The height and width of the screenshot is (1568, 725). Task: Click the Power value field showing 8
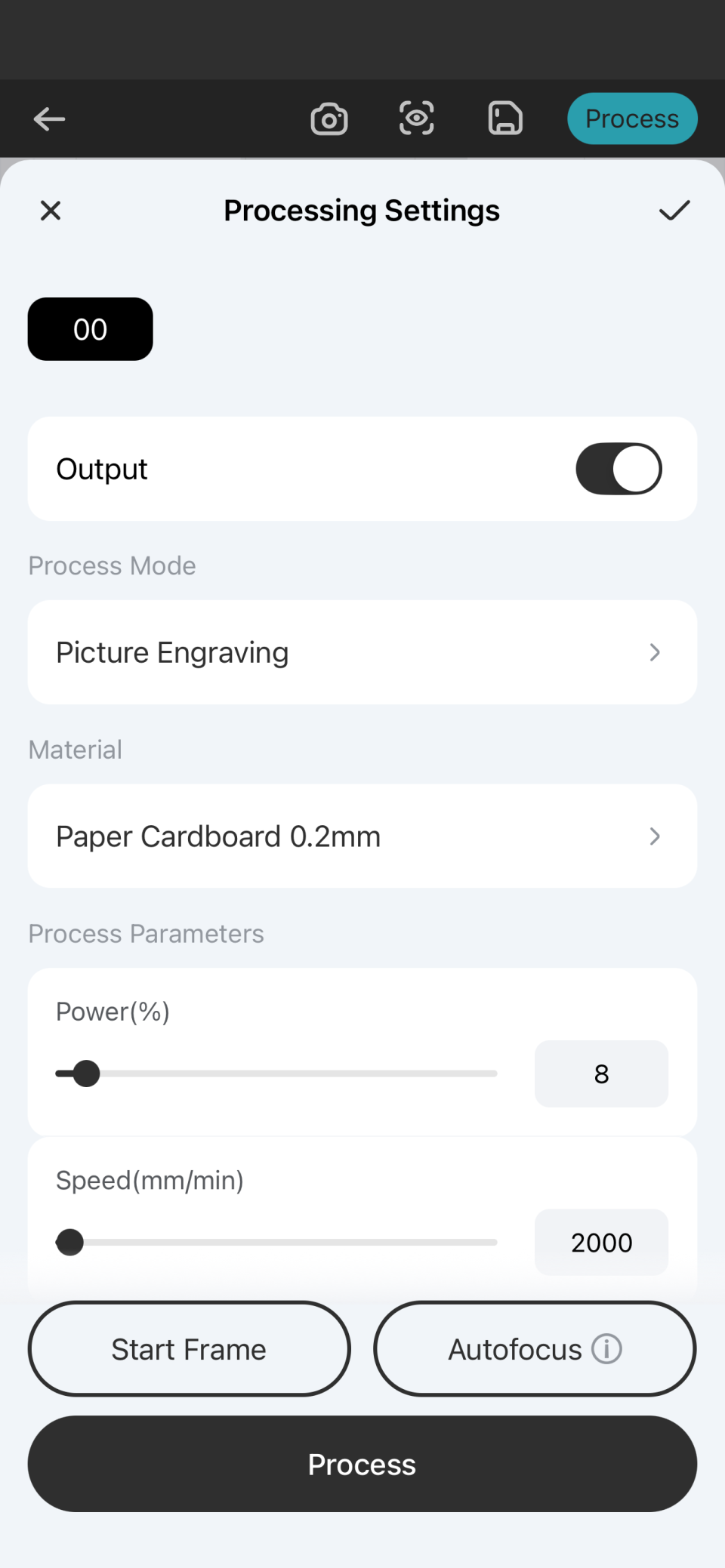point(601,1074)
